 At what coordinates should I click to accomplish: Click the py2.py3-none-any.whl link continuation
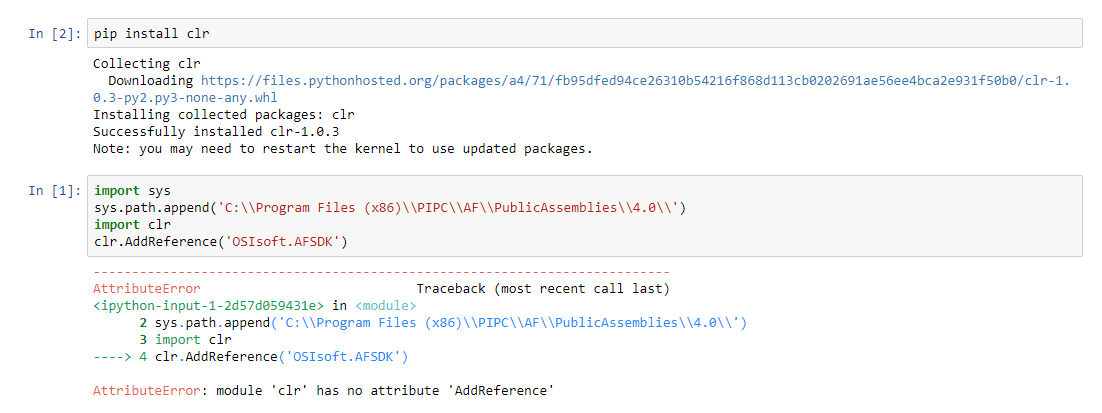click(185, 98)
